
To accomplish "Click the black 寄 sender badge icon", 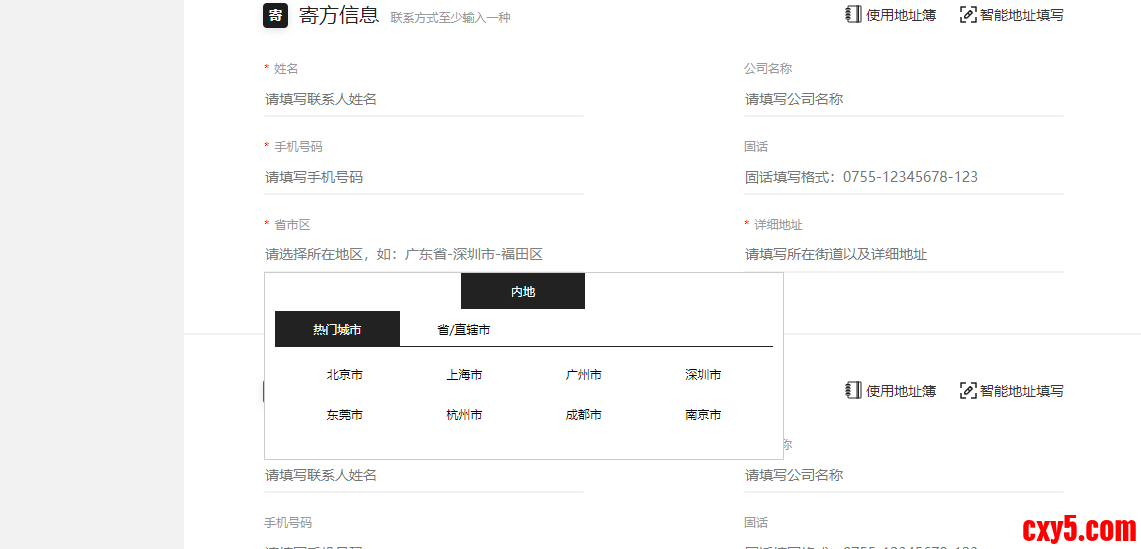I will [275, 15].
